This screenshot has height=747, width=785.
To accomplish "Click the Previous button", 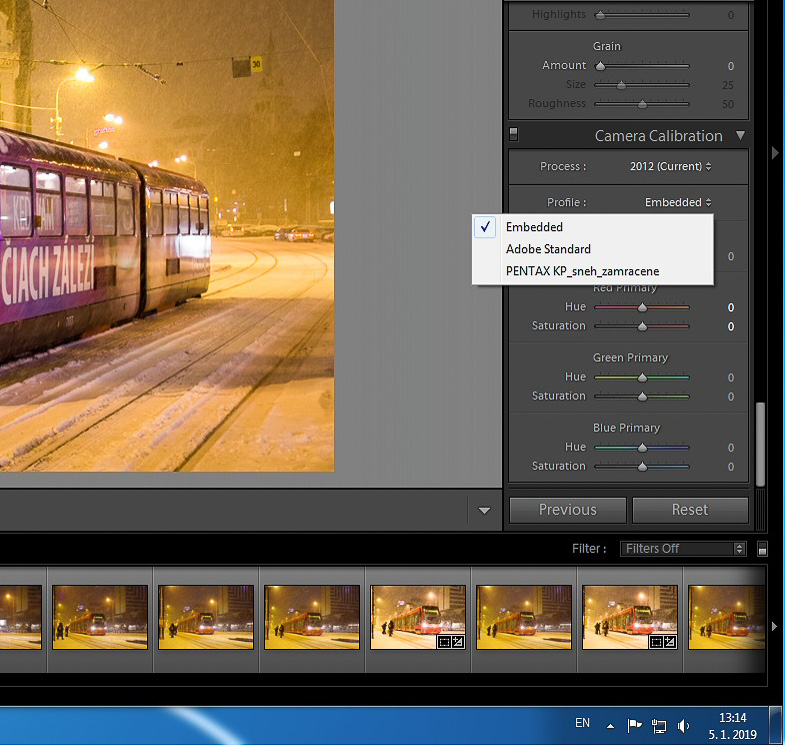I will pos(568,510).
